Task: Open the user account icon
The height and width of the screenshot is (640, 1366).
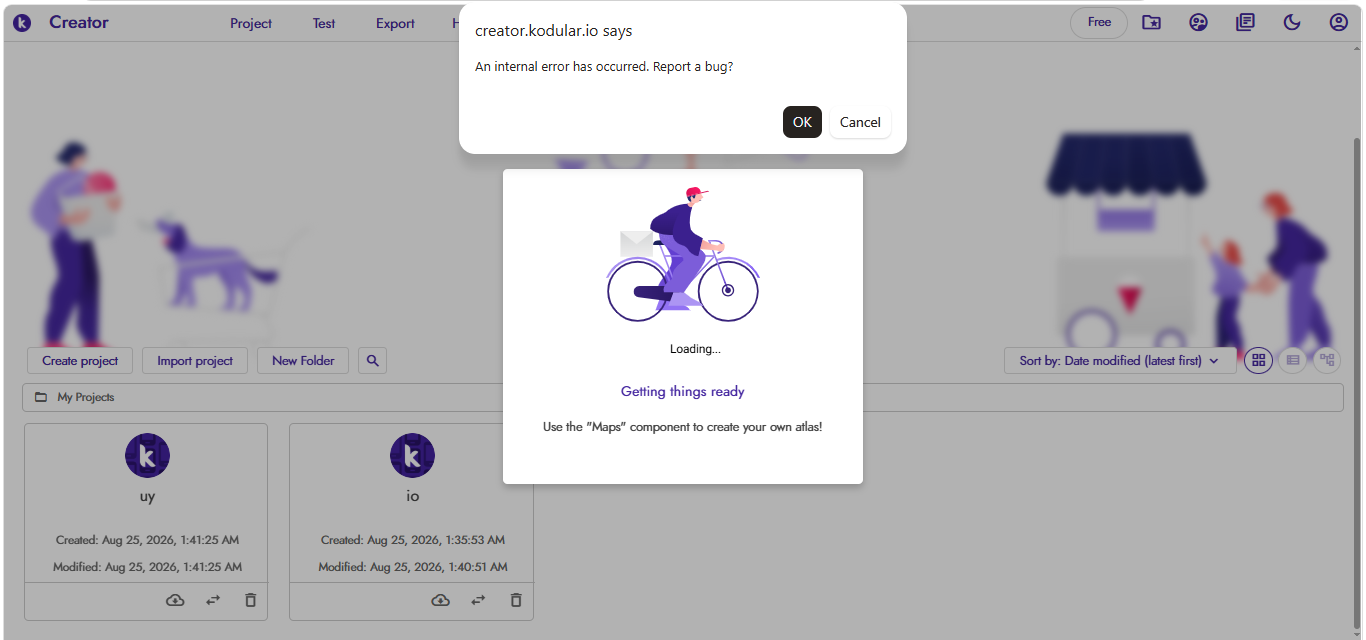Action: click(1339, 22)
